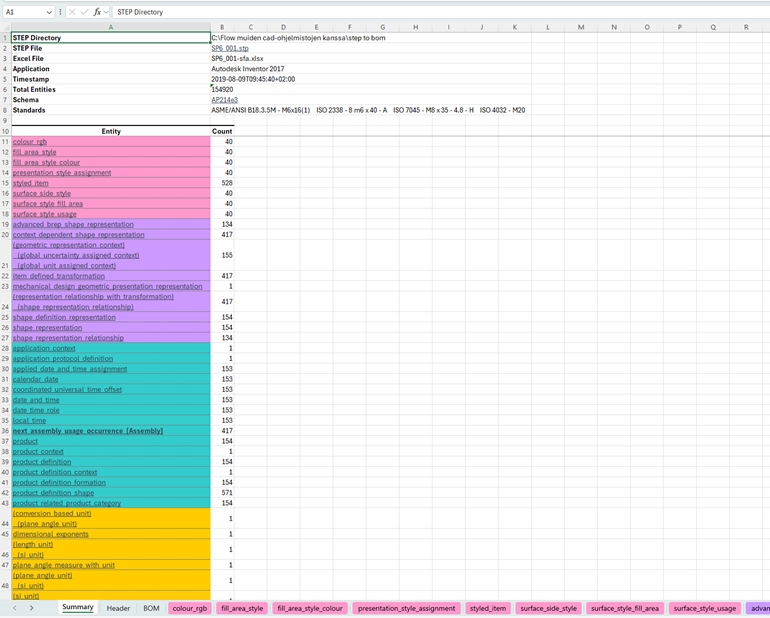Viewport: 770px width, 618px height.
Task: Expand the function list arrow beside fx
Action: (107, 12)
